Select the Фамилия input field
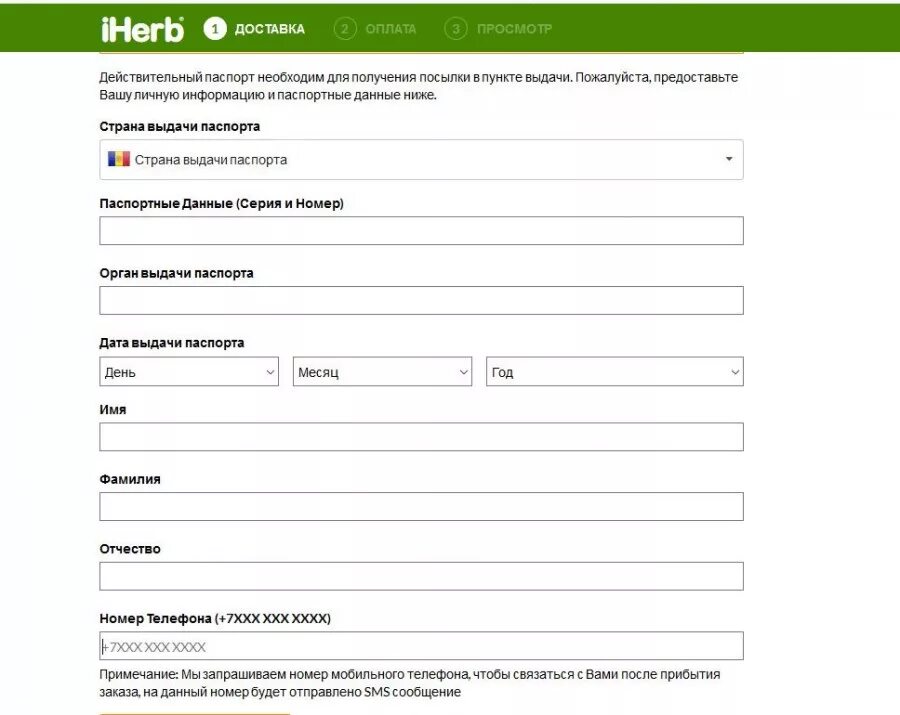The image size is (900, 715). click(421, 507)
